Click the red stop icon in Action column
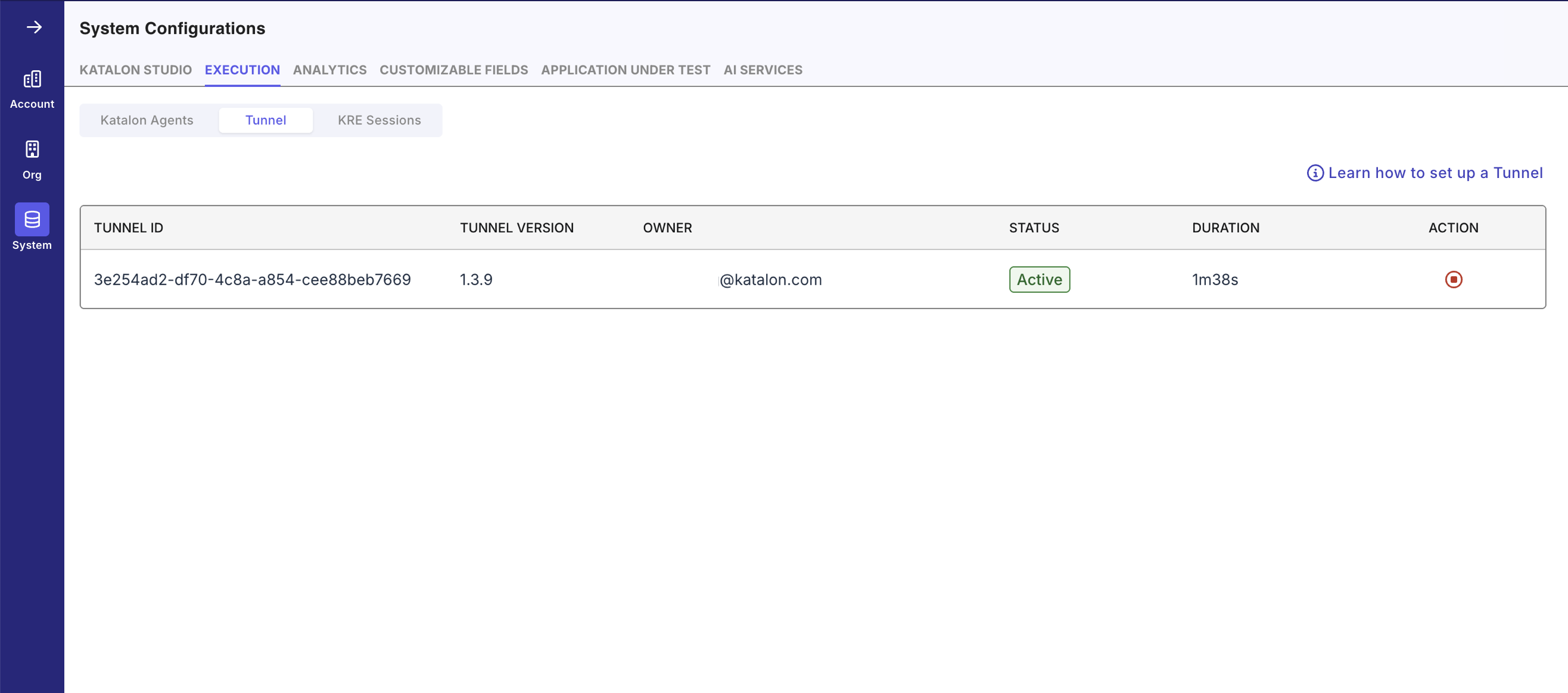This screenshot has height=693, width=1568. pos(1454,279)
